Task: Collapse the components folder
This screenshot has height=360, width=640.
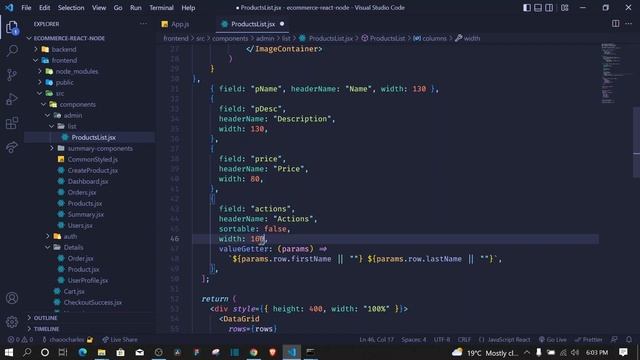Action: coord(78,104)
